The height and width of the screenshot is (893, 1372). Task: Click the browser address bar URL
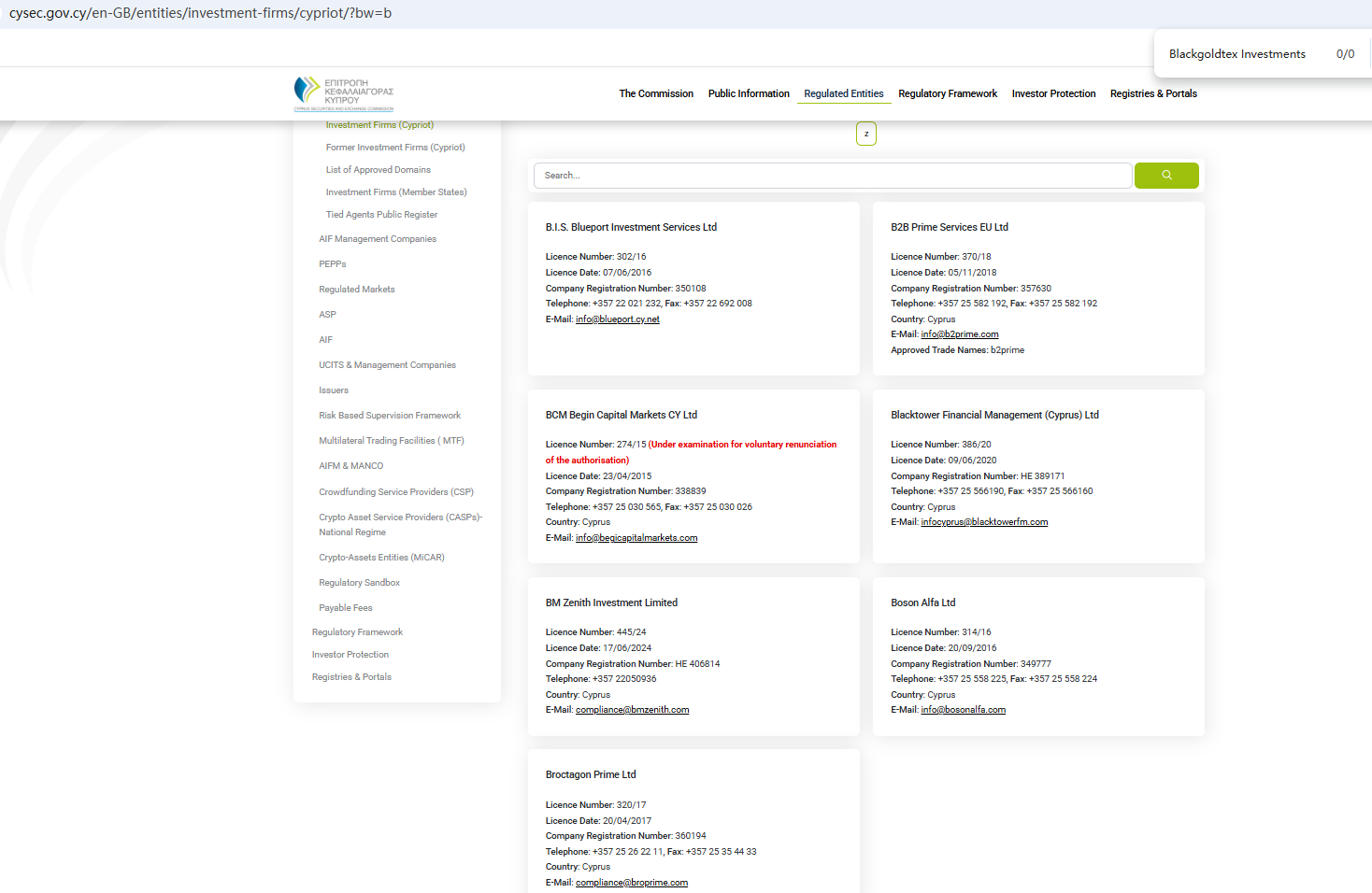[200, 13]
